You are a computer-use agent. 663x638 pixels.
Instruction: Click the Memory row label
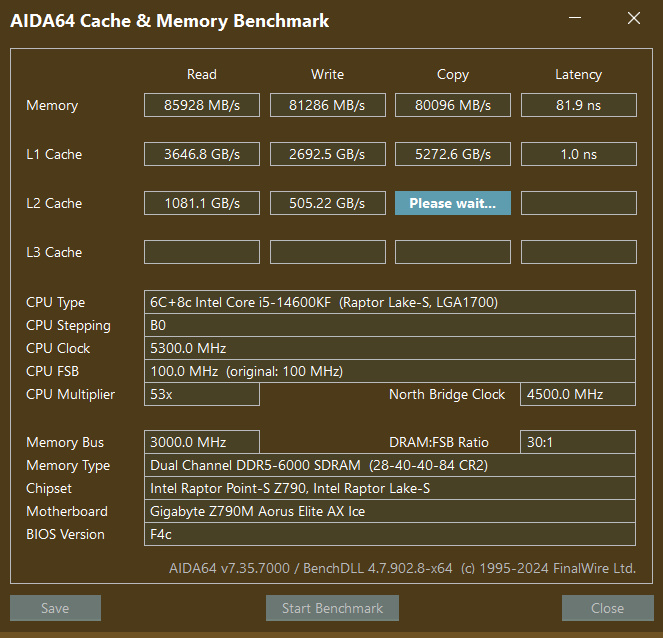[x=52, y=105]
